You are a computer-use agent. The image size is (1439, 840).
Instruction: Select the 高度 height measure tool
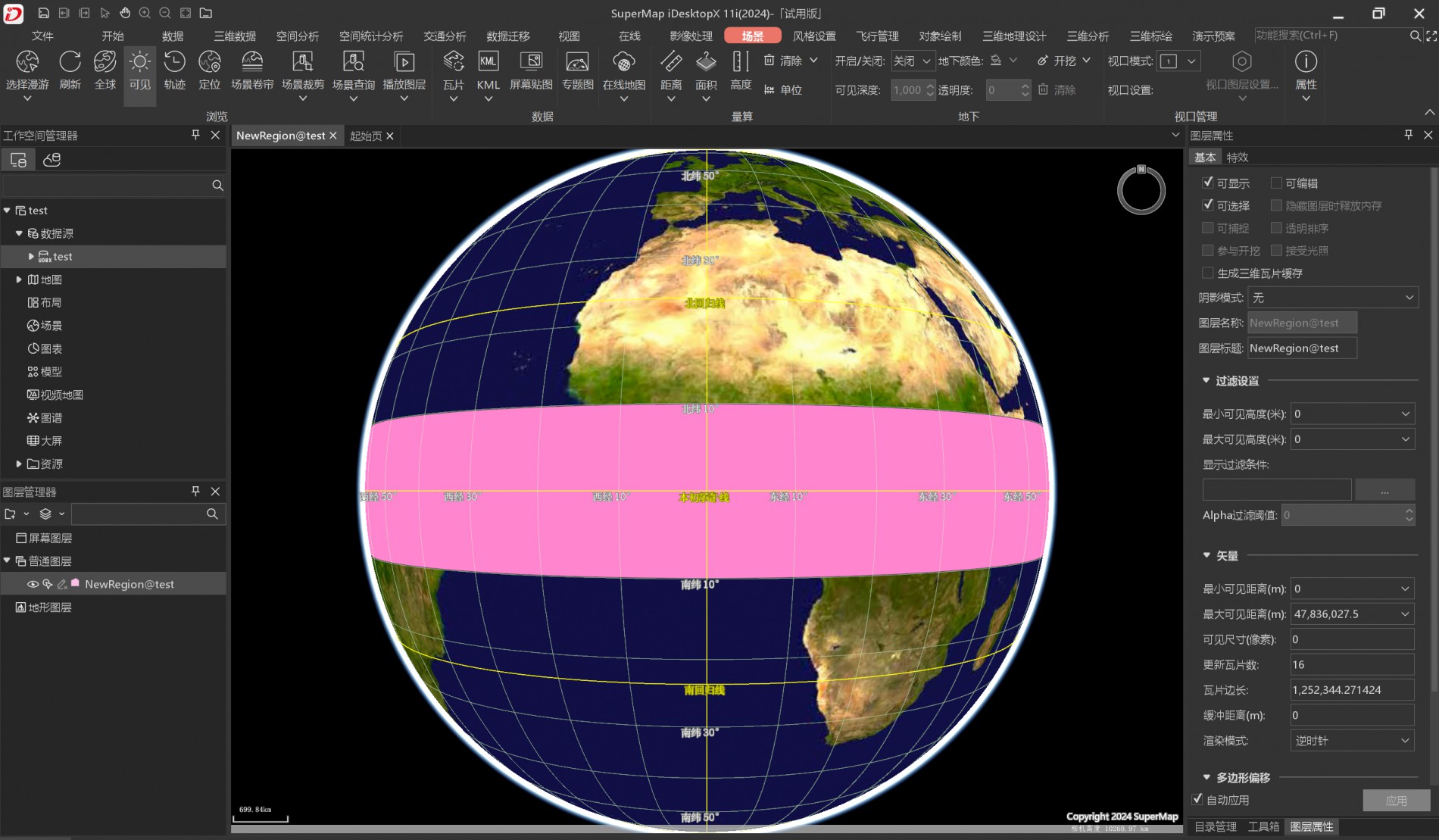click(x=741, y=70)
